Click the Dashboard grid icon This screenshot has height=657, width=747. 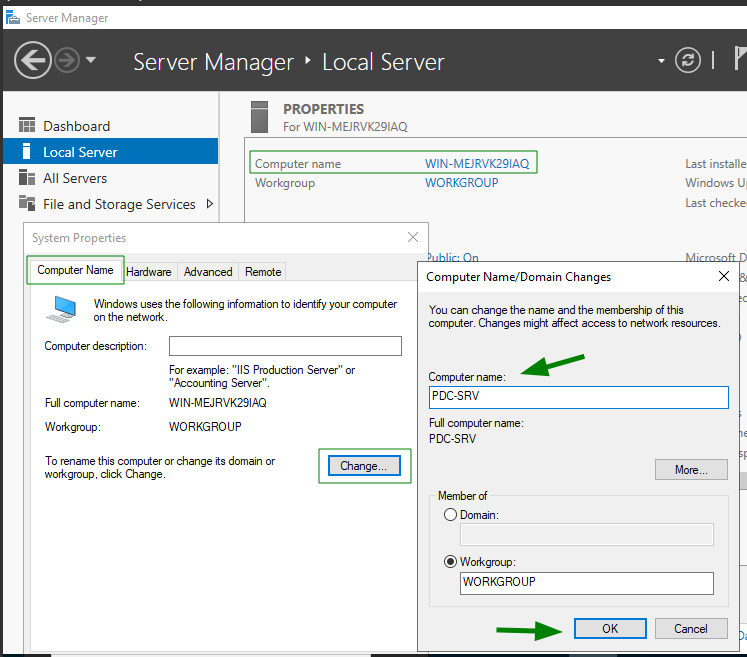click(x=27, y=125)
